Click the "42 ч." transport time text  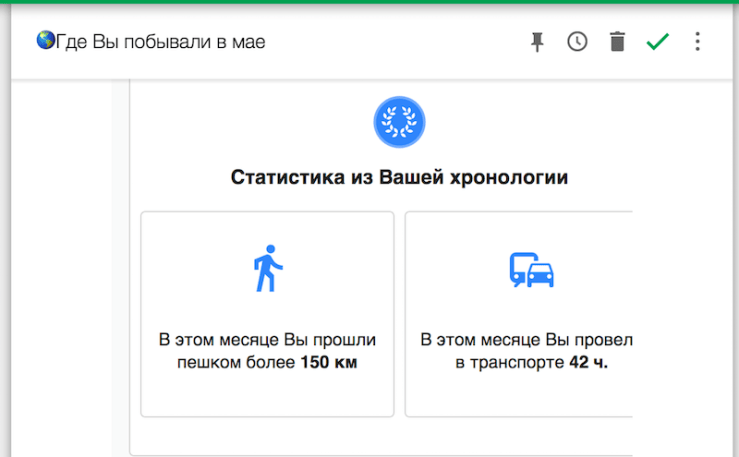click(x=588, y=362)
